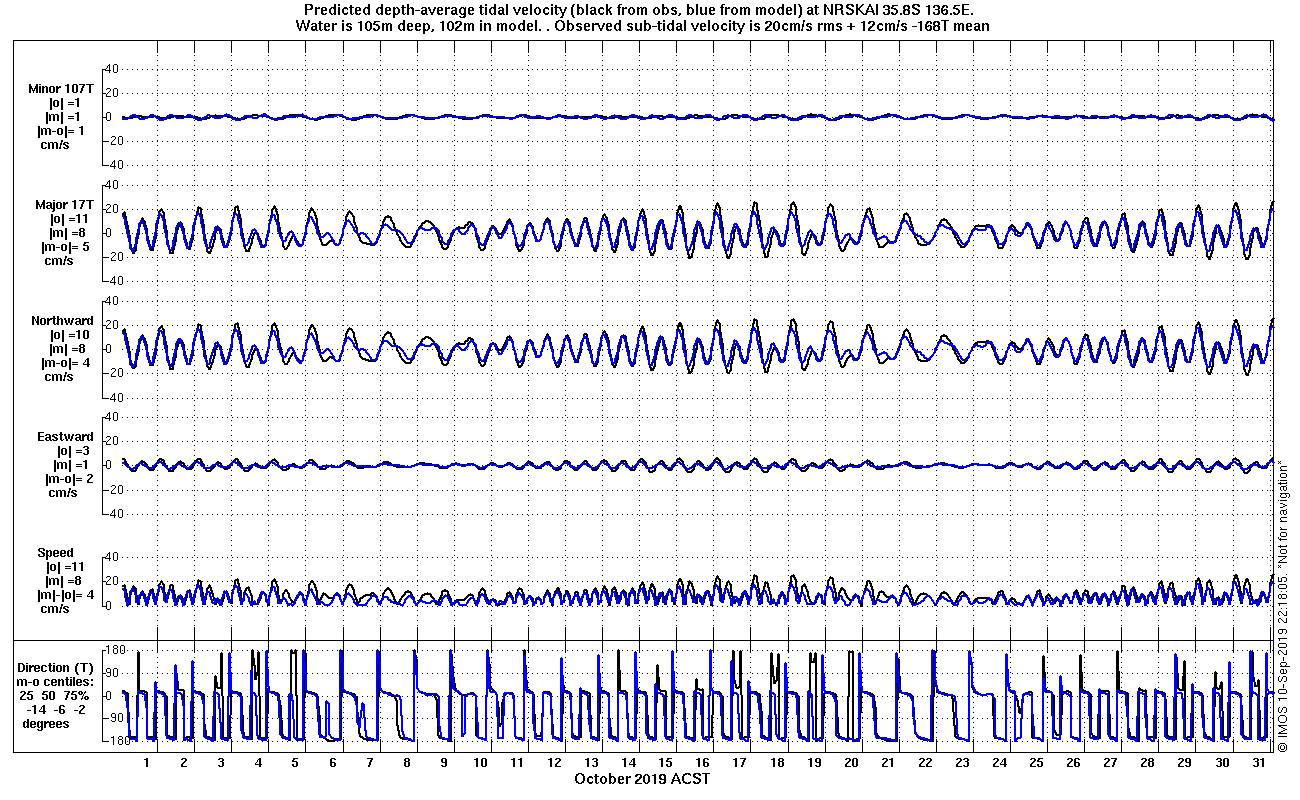Click the 'Direction (T)' panel label
This screenshot has width=1300, height=800.
coord(57,668)
